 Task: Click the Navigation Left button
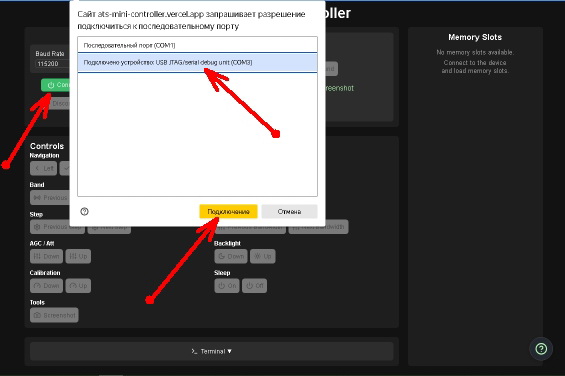pyautogui.click(x=44, y=168)
